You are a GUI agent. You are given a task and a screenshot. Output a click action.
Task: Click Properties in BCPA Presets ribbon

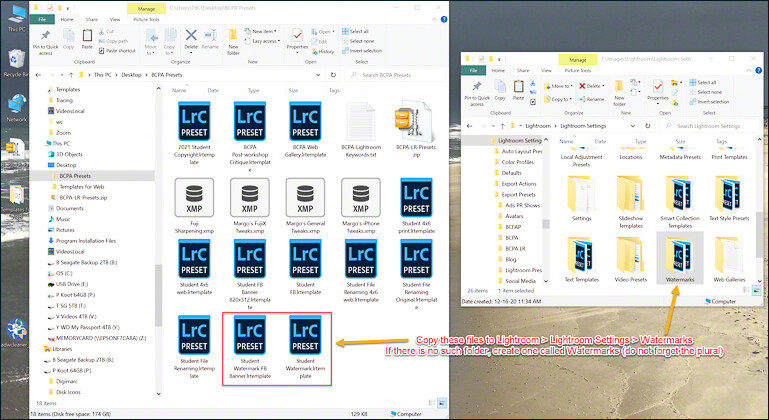(297, 41)
